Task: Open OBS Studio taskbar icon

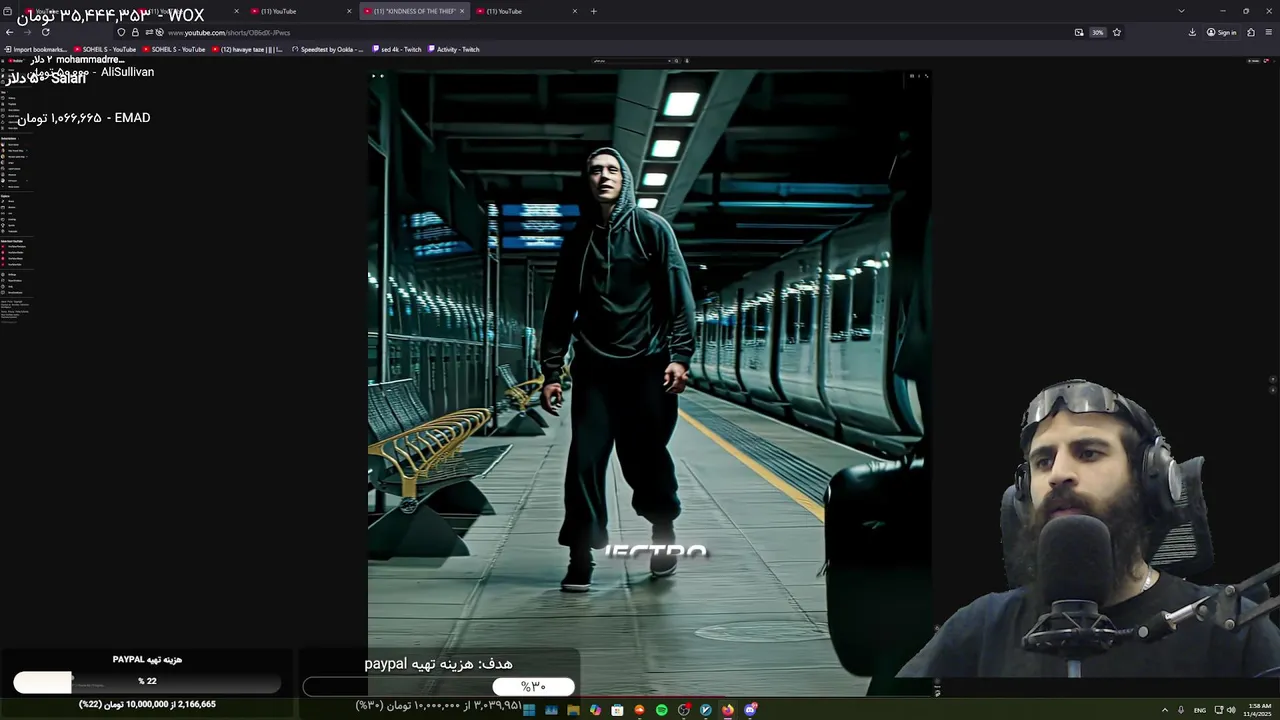Action: pyautogui.click(x=684, y=710)
